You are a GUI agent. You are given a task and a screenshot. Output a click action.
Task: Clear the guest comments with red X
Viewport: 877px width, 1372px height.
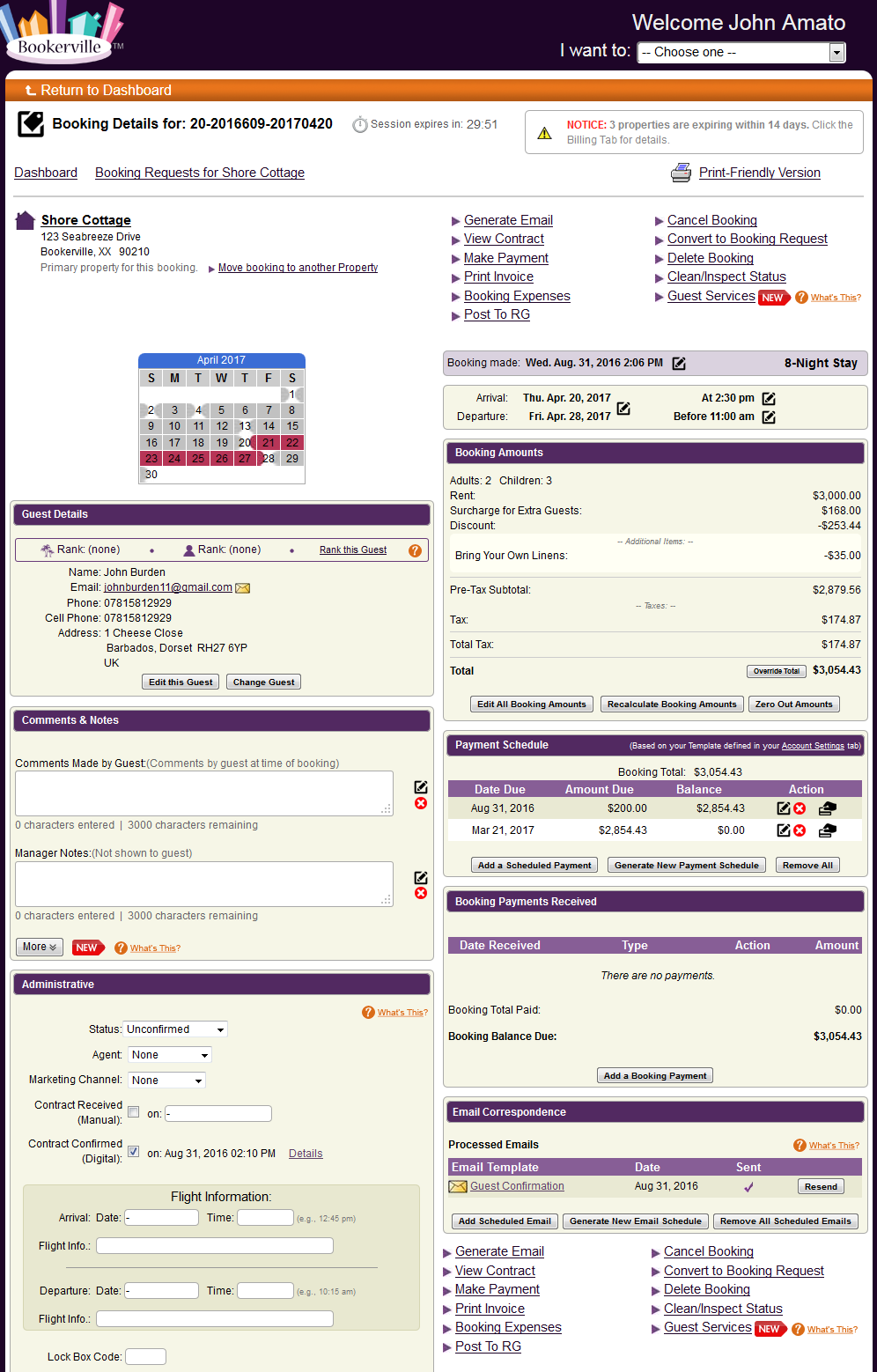click(421, 803)
